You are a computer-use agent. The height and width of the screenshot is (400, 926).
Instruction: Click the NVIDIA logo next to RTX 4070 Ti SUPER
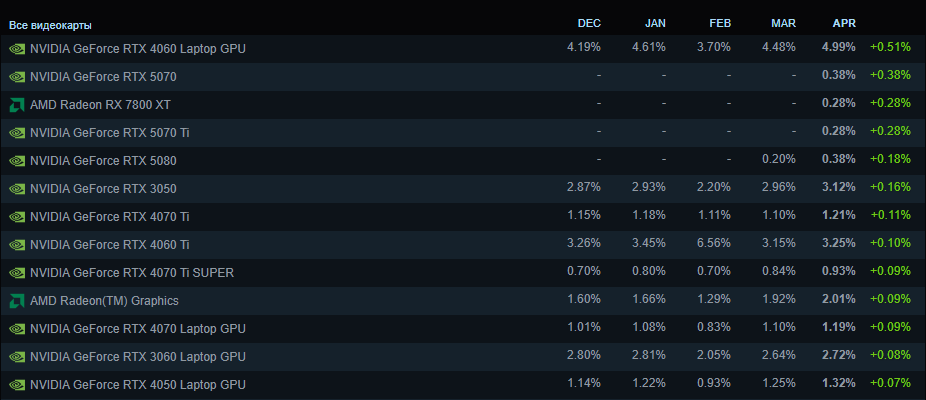coord(17,272)
